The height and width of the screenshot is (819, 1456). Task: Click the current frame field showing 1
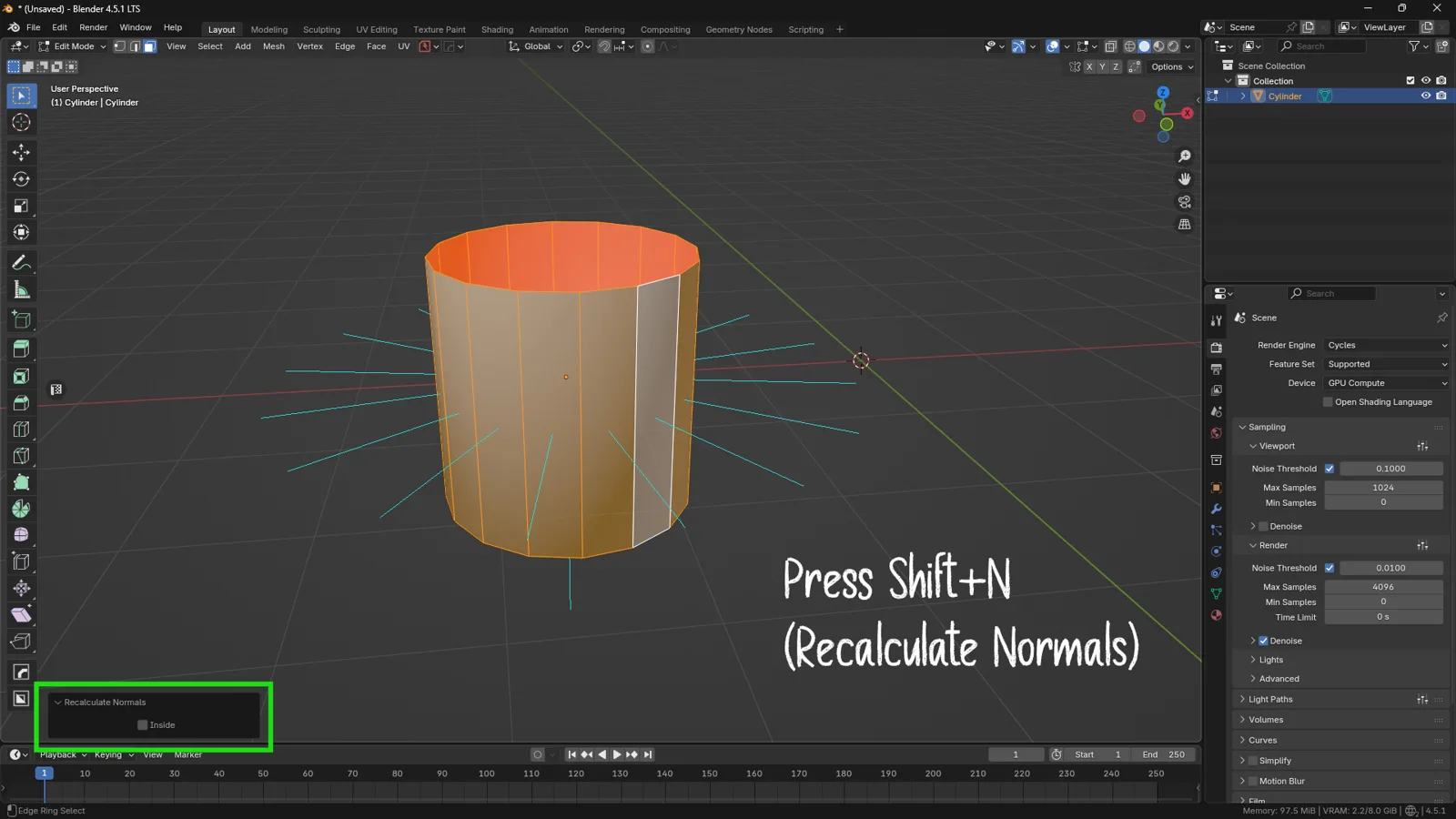pyautogui.click(x=1016, y=754)
